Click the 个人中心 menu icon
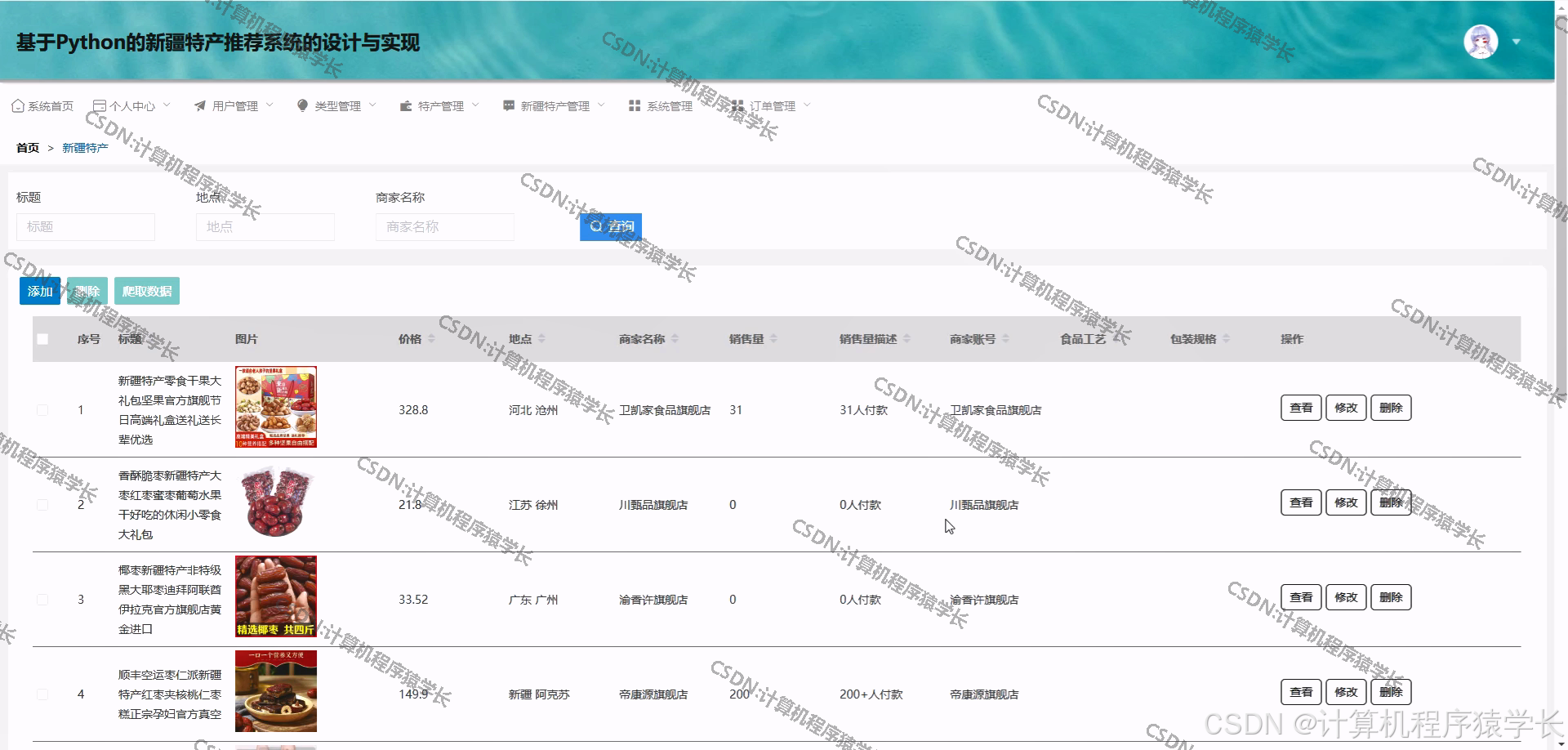 (x=100, y=106)
